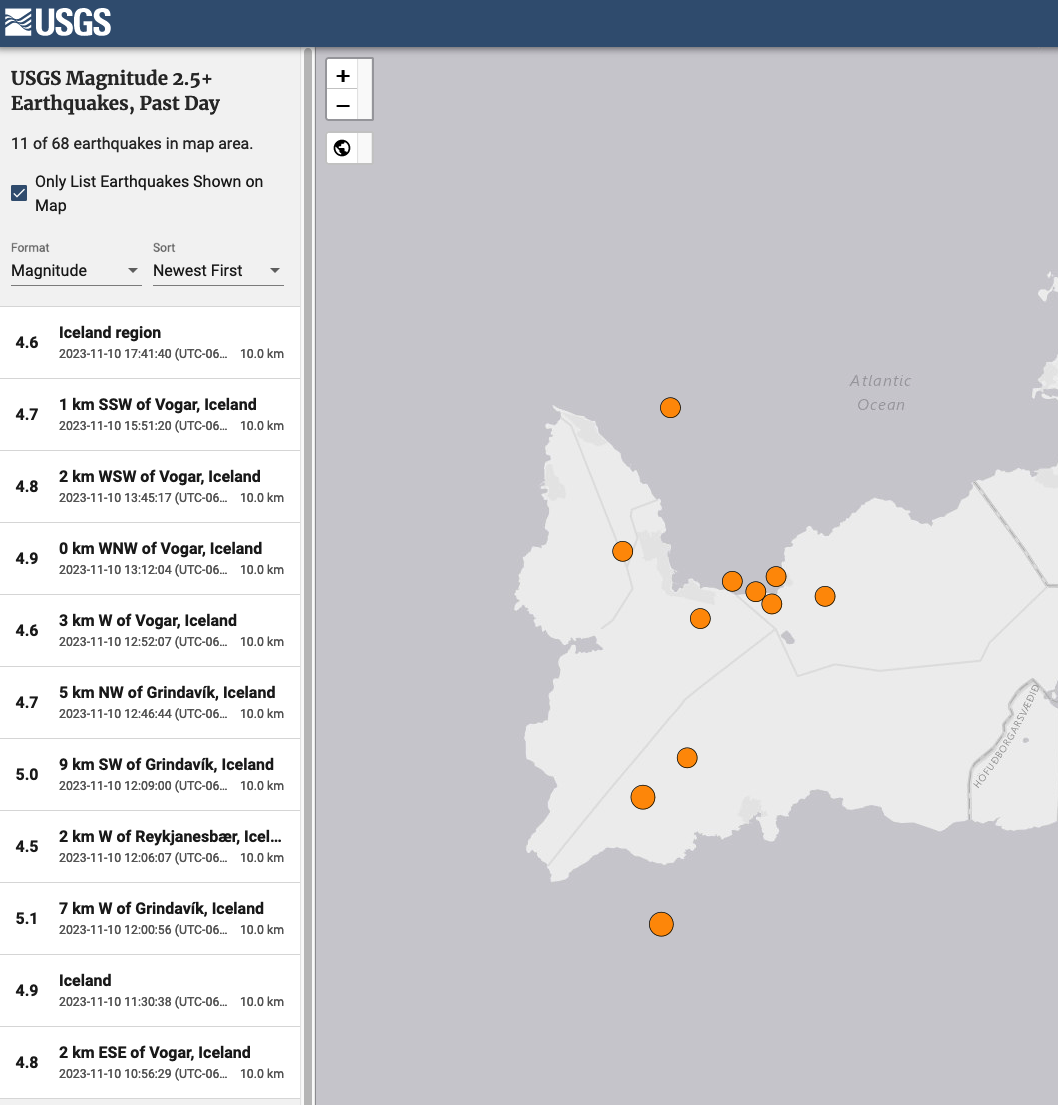1058x1105 pixels.
Task: Select the 2 km WSW of Vogar earthquake
Action: (150, 486)
